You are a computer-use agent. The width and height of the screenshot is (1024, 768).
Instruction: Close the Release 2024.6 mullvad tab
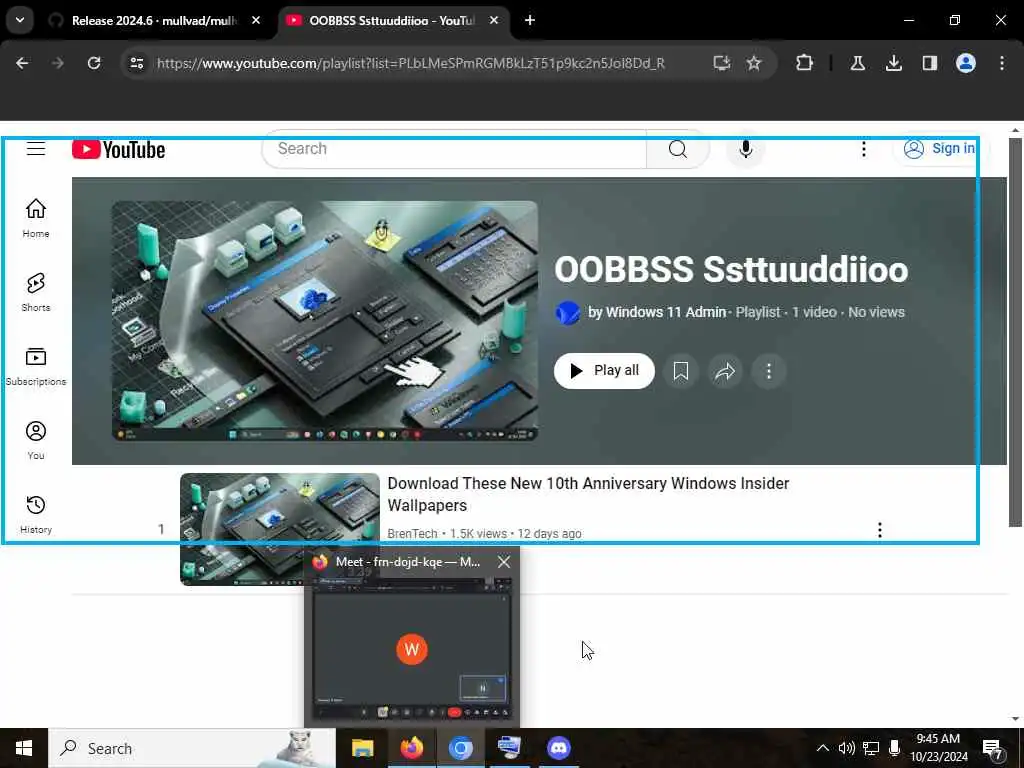point(256,21)
